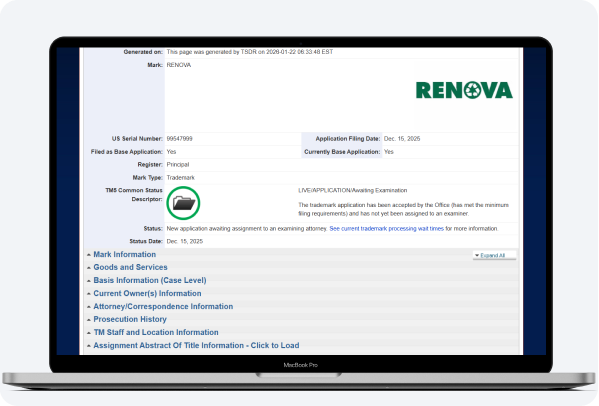Click LIVE/APPLICATION/Awaiting Examination text

coord(353,190)
